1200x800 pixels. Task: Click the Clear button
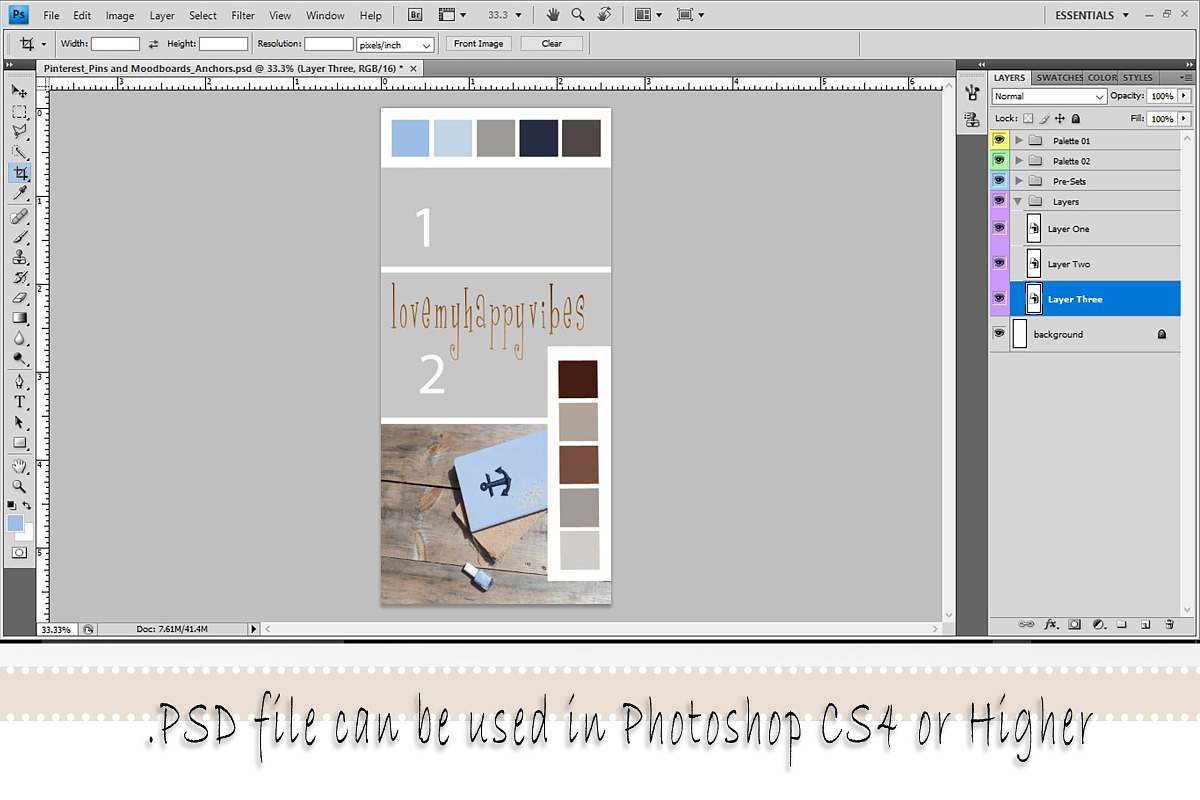[x=552, y=44]
